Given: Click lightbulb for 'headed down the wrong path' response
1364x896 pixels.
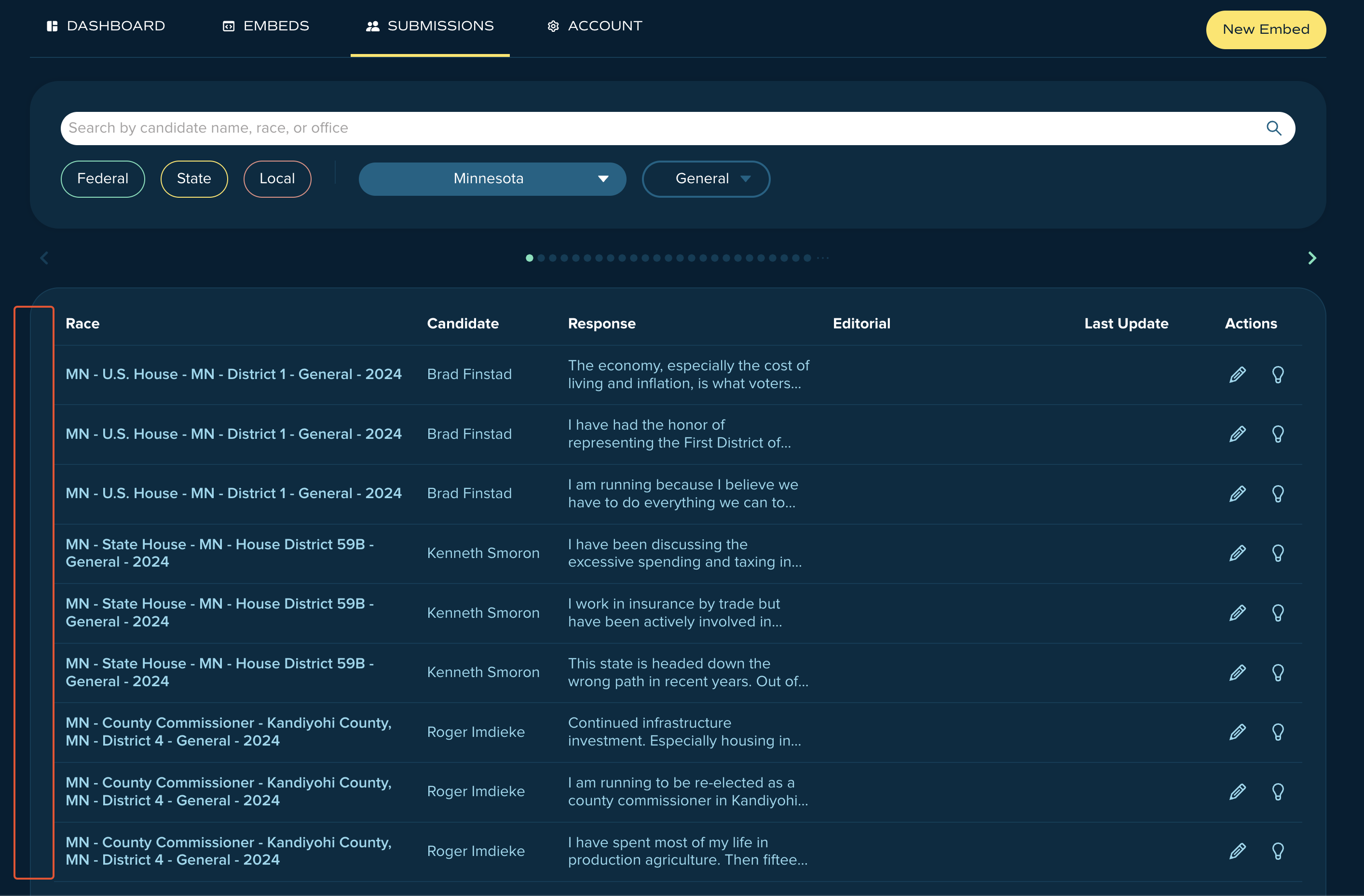Looking at the screenshot, I should (x=1278, y=673).
